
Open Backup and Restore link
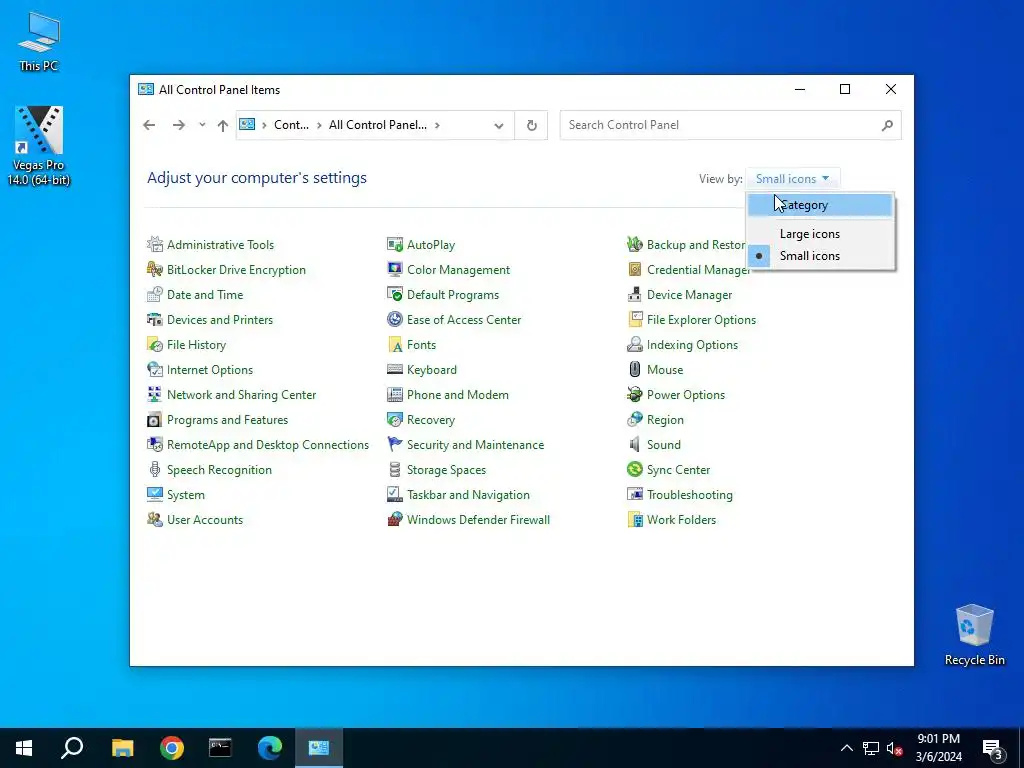click(x=696, y=245)
